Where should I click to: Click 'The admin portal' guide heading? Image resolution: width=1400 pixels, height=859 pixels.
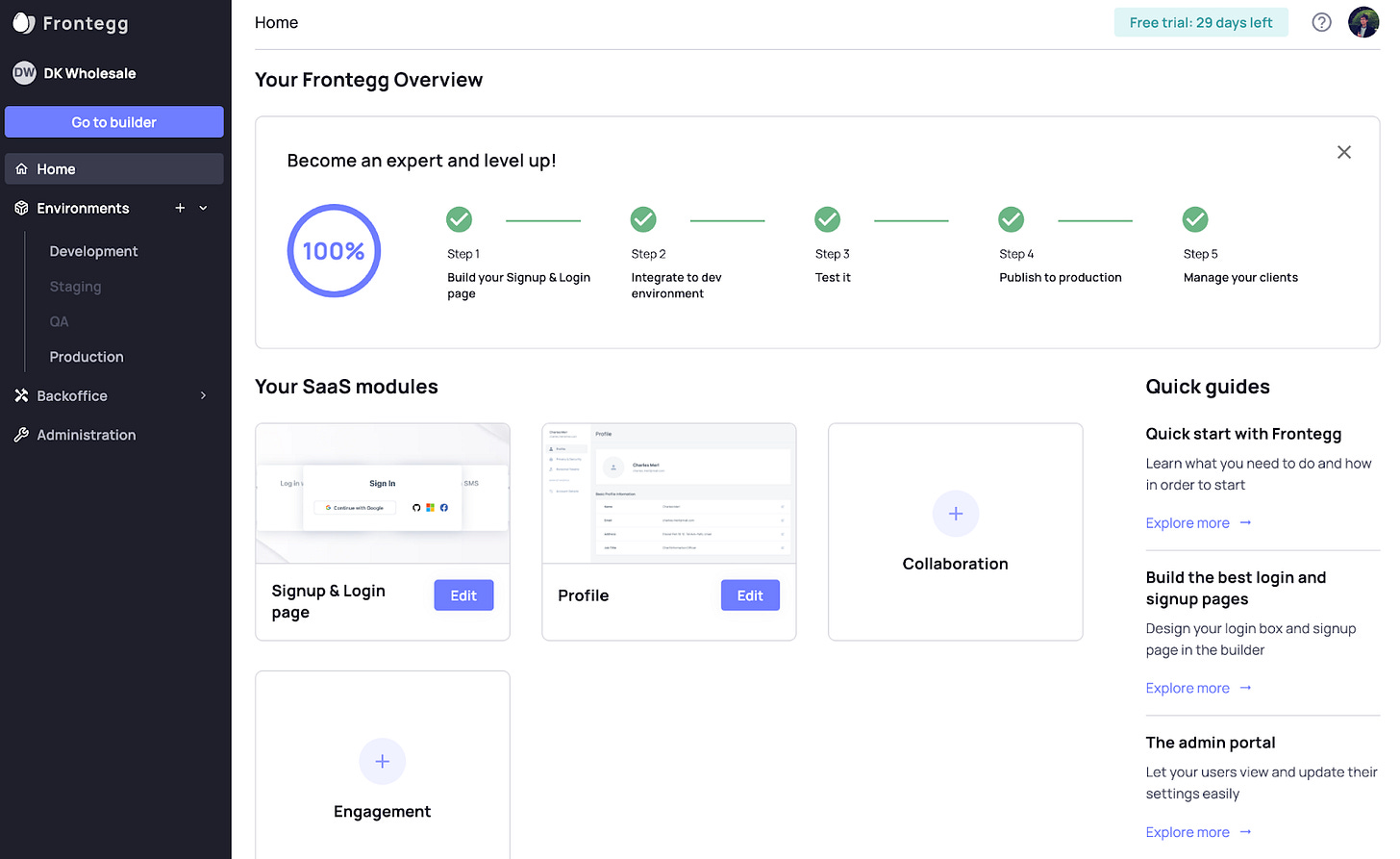click(x=1211, y=743)
